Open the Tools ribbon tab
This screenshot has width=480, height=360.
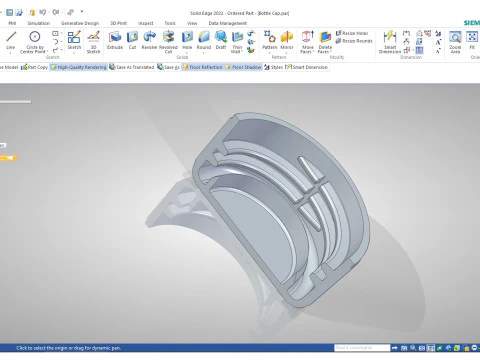170,23
